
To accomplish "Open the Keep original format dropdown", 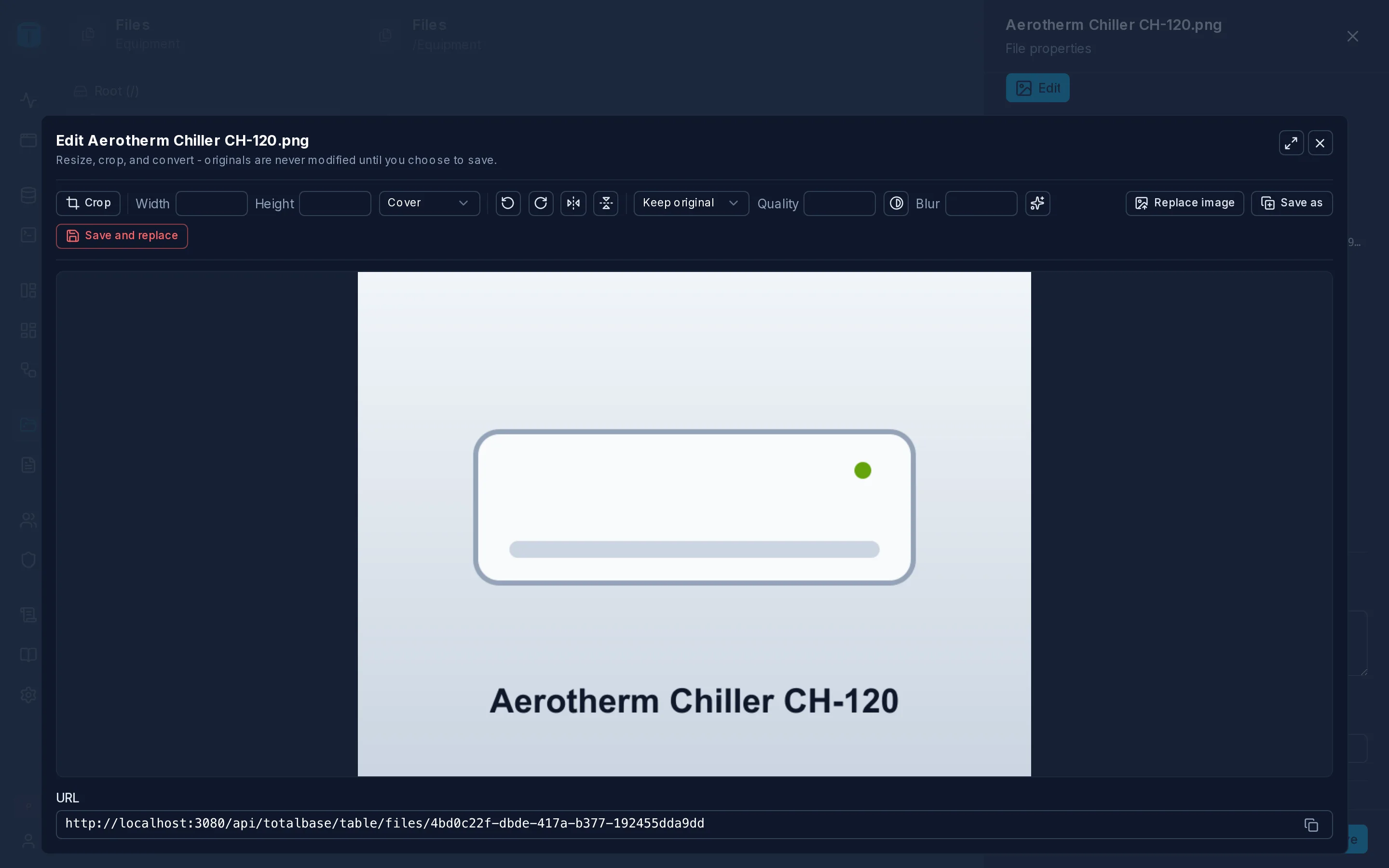I will point(691,203).
